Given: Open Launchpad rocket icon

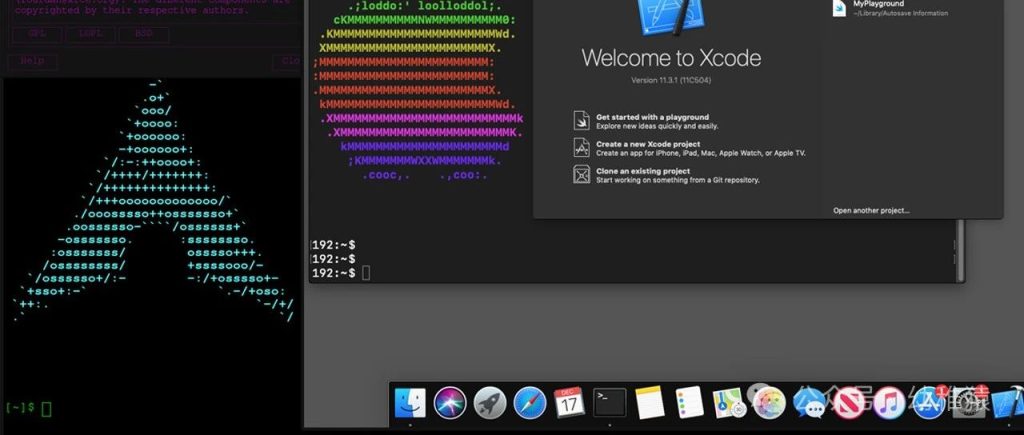Looking at the screenshot, I should pyautogui.click(x=490, y=403).
